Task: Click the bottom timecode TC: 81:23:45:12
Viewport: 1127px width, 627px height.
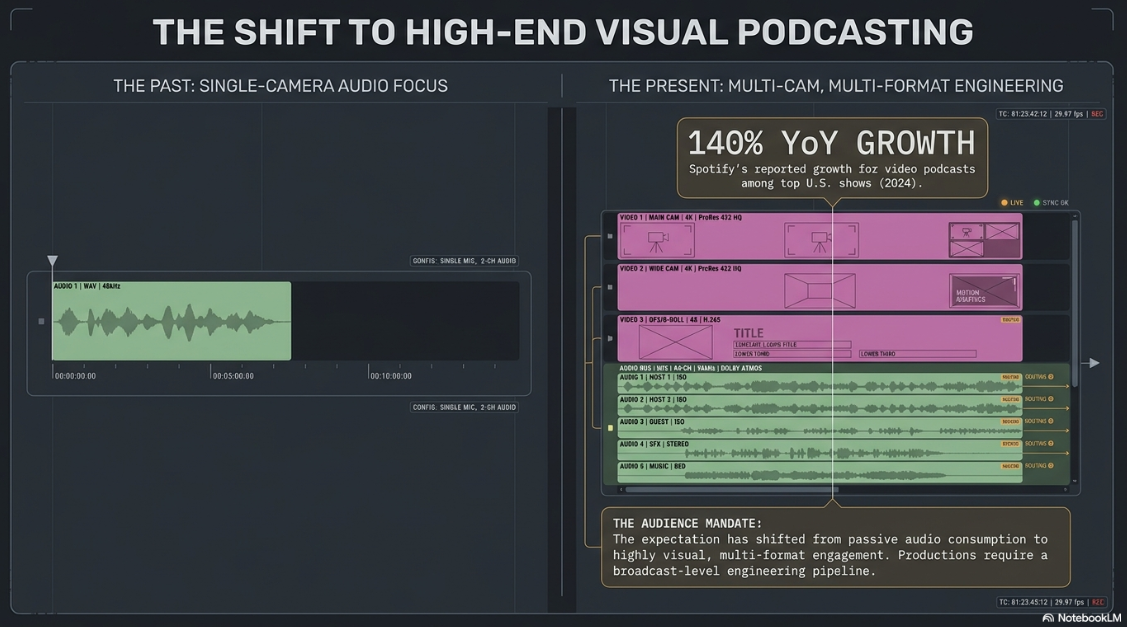Action: (1025, 602)
